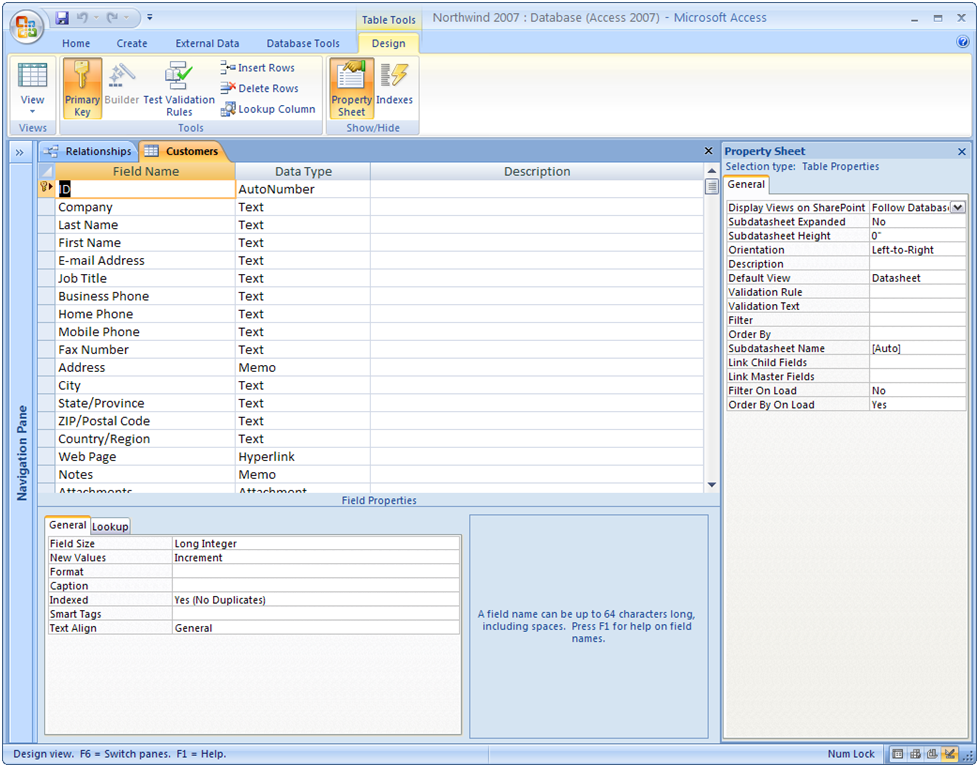
Task: Open the Office Button menu
Action: (x=26, y=26)
